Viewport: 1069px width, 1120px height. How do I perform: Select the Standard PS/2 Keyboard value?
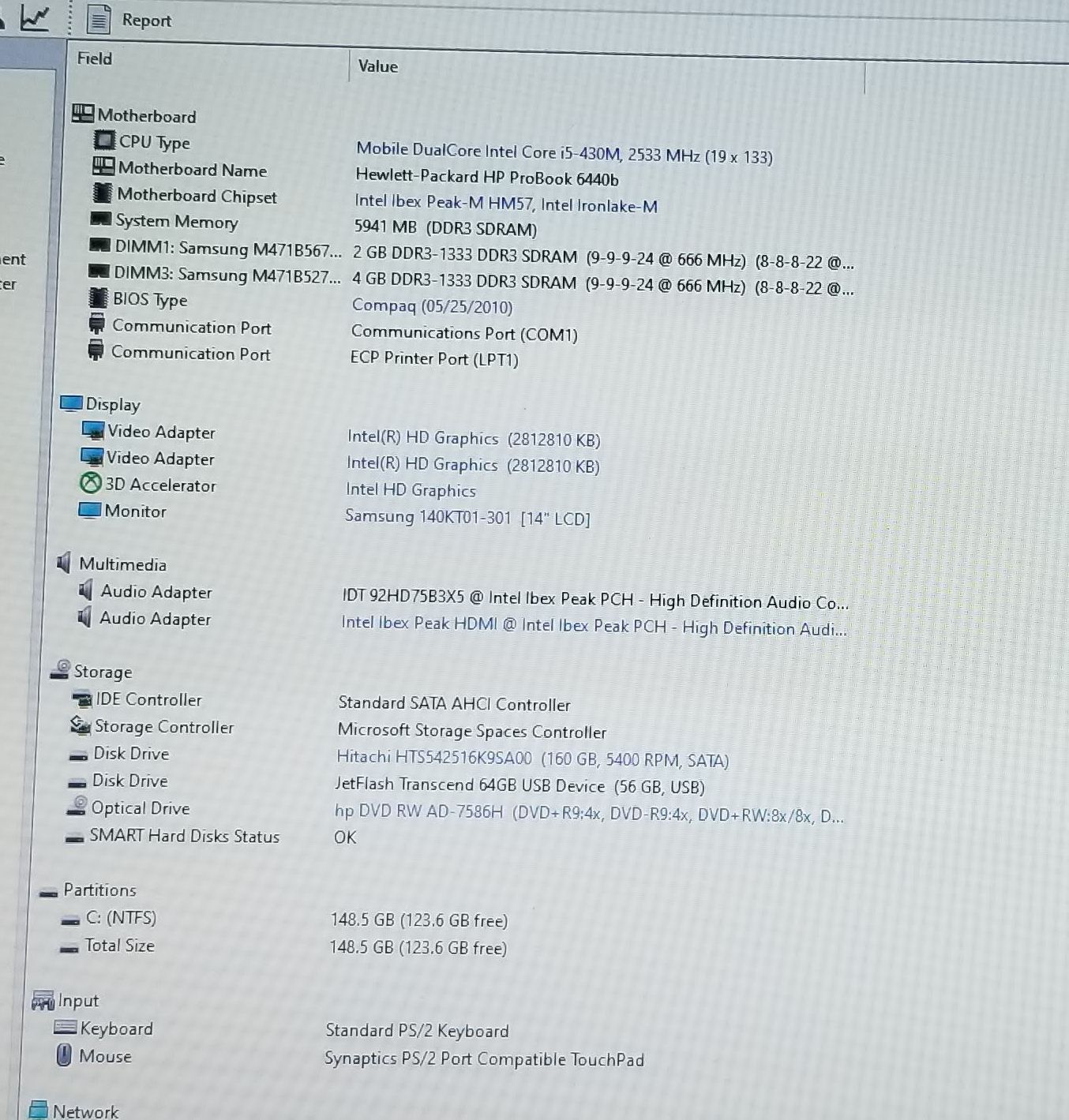417,1030
